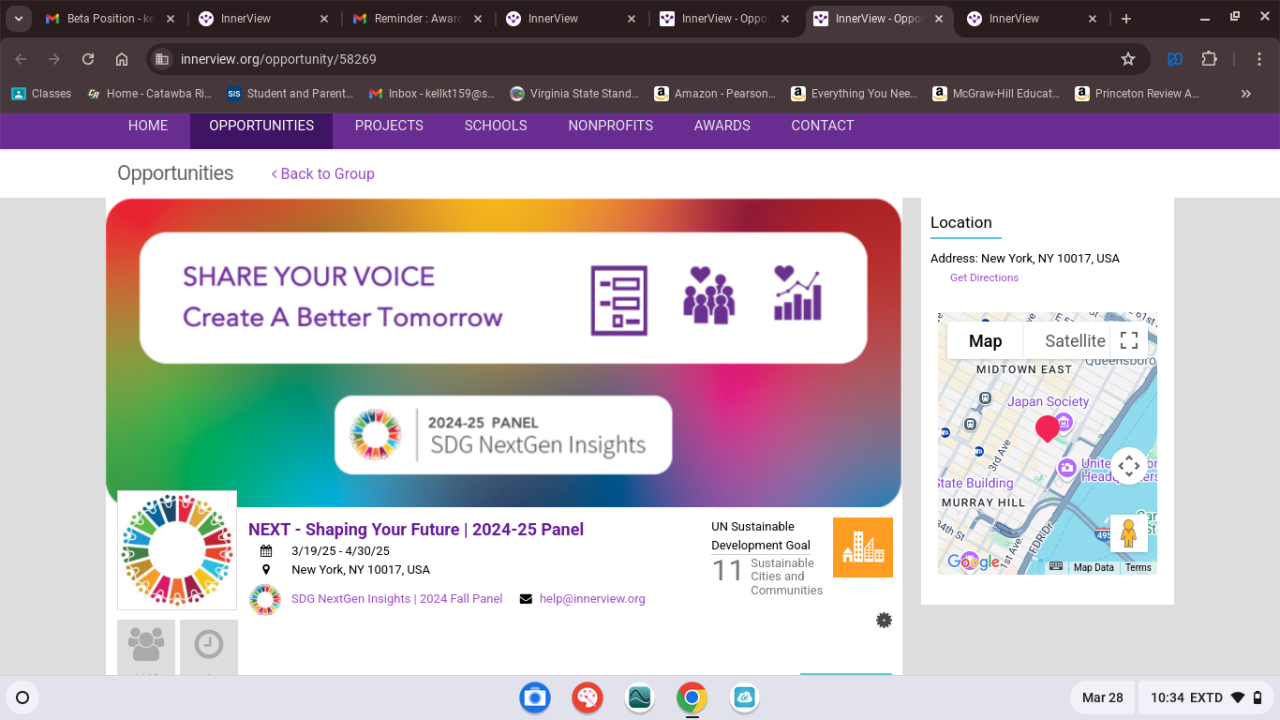Email help@innerview.org

tap(592, 599)
